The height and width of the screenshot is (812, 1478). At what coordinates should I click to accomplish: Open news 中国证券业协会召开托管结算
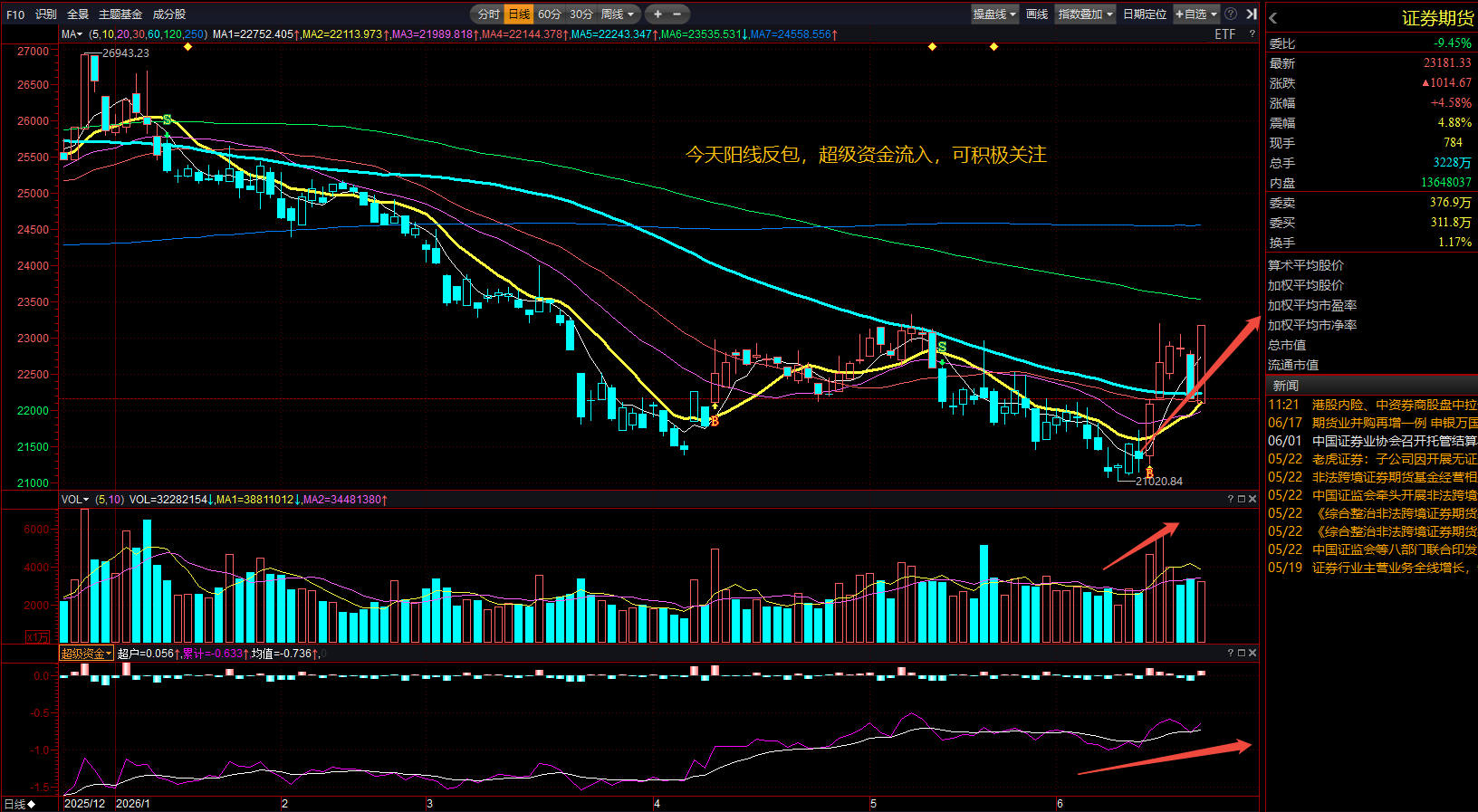coord(1372,441)
